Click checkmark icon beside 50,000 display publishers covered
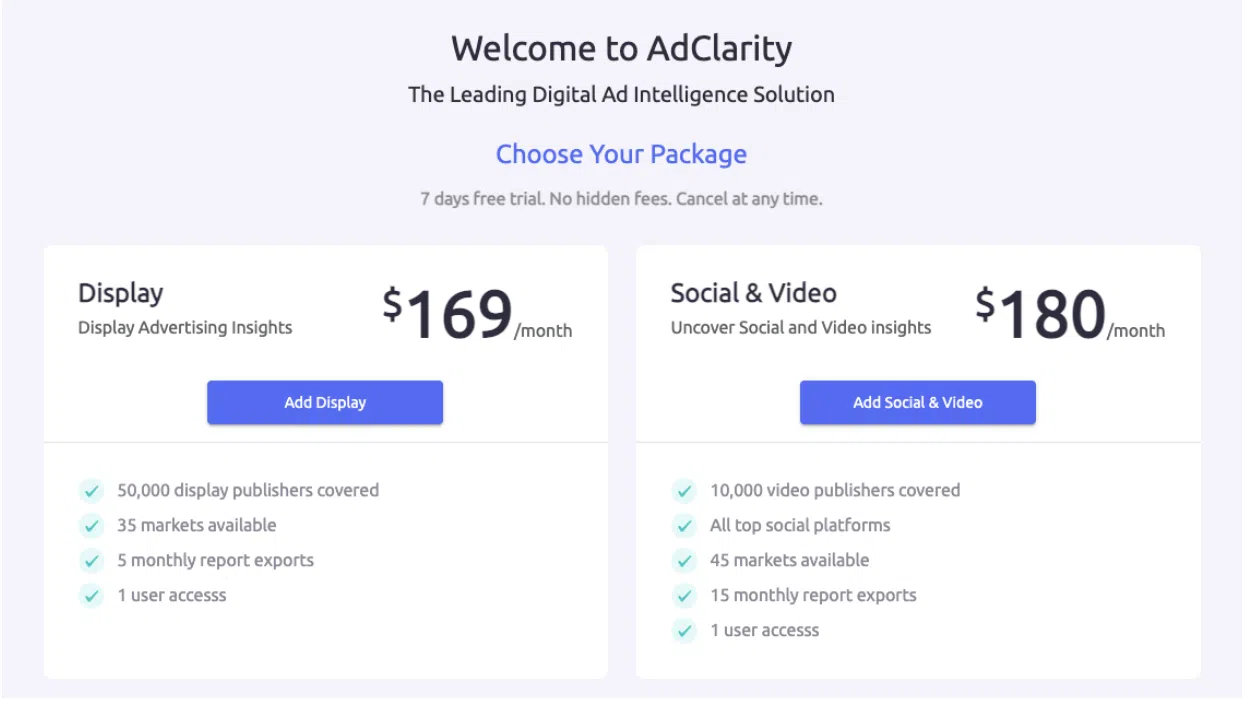 coord(92,491)
